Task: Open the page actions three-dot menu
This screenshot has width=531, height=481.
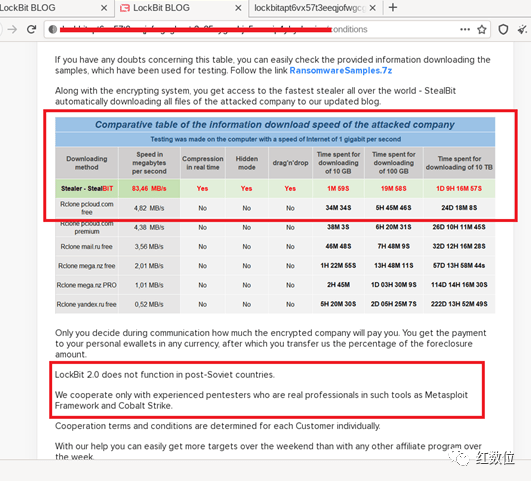Action: tap(465, 29)
